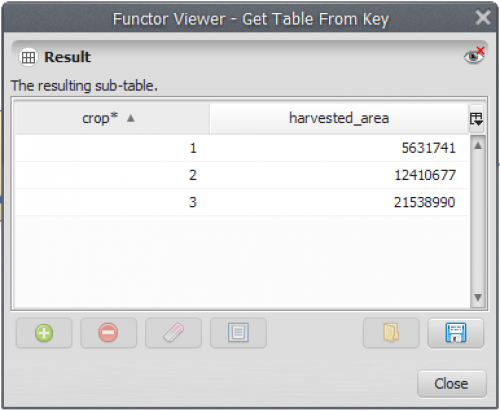
Task: Toggle sort arrow on crop column
Action: coord(131,118)
